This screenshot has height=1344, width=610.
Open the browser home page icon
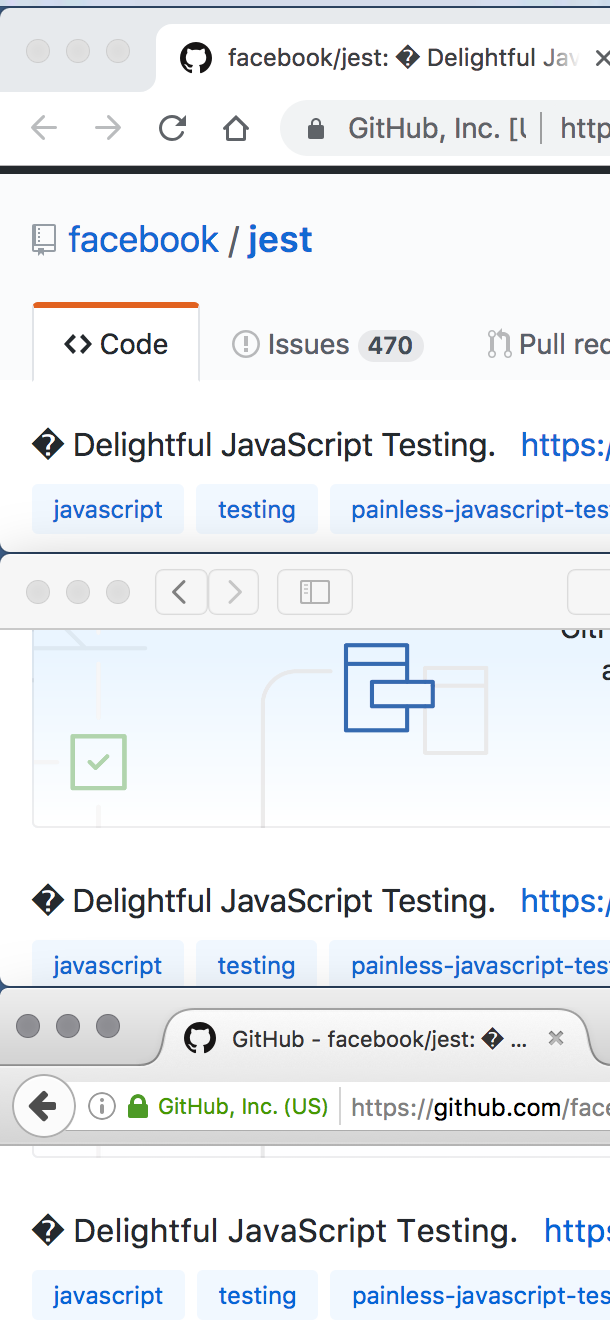tap(235, 128)
